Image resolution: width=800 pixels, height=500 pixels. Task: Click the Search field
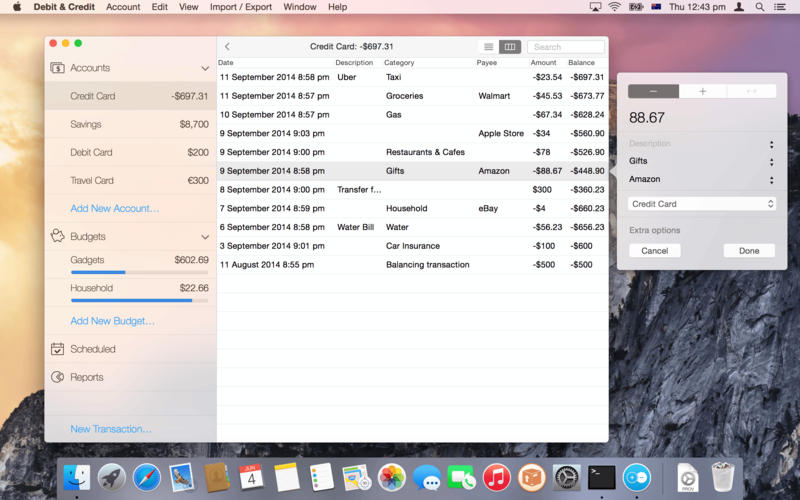[x=566, y=47]
